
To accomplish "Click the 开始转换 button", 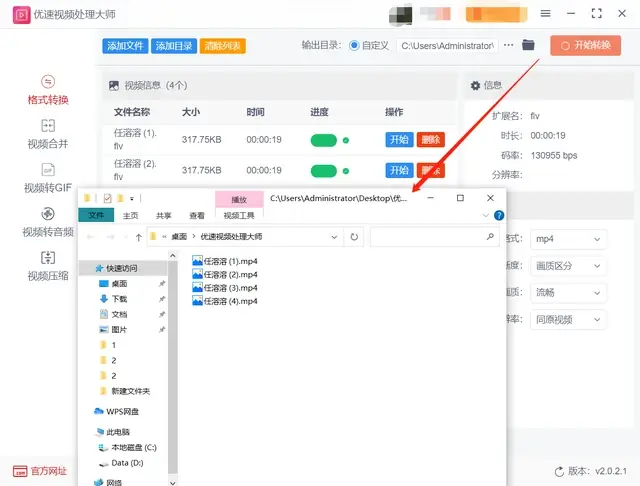I will click(586, 45).
